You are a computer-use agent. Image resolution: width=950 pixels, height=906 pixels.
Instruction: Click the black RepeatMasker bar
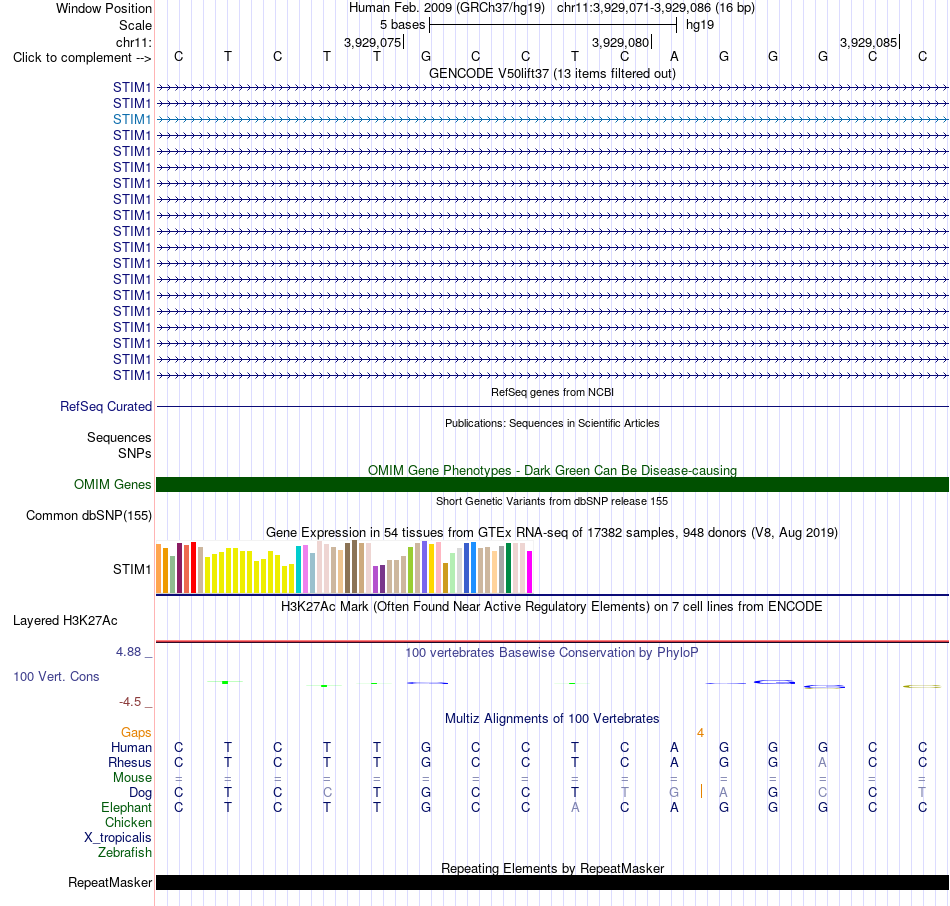(x=552, y=882)
